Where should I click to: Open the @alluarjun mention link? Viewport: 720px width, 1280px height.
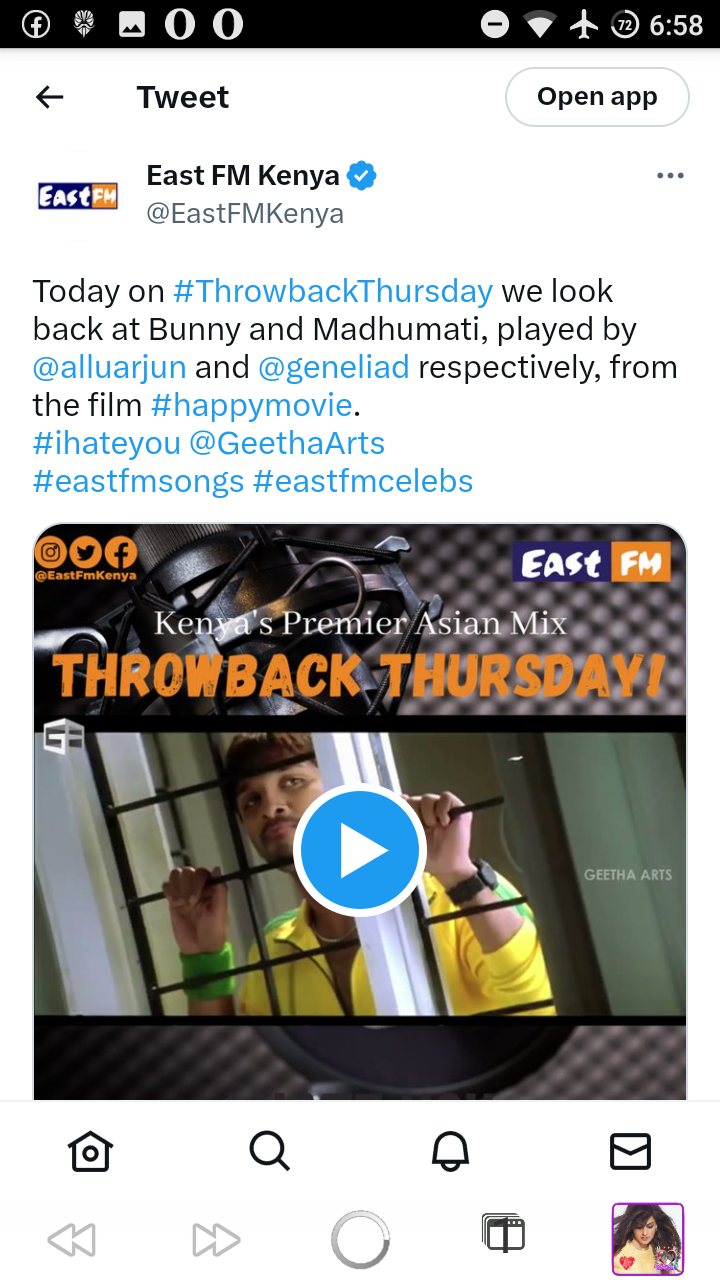coord(110,367)
